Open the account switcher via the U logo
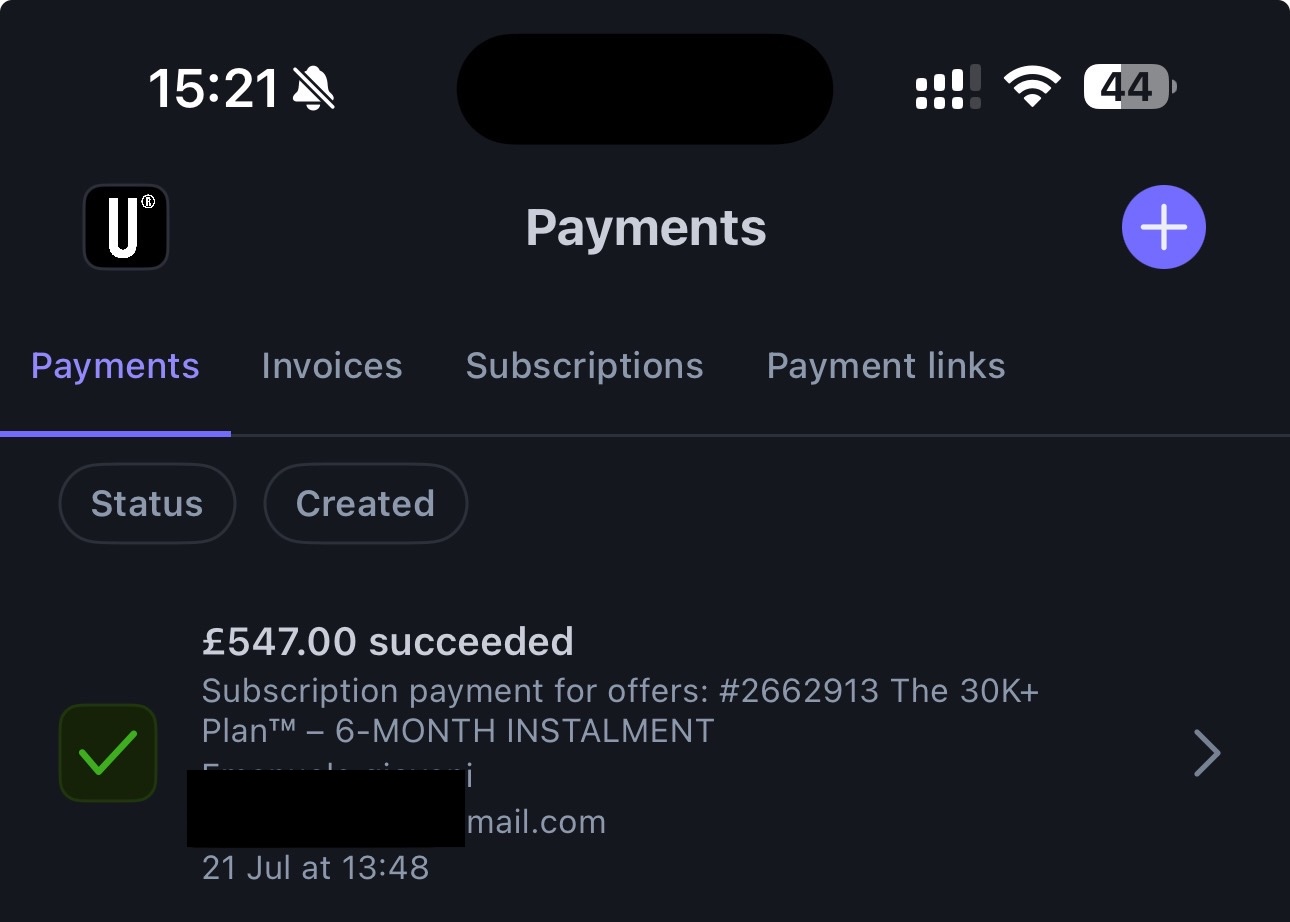1290x922 pixels. [125, 227]
